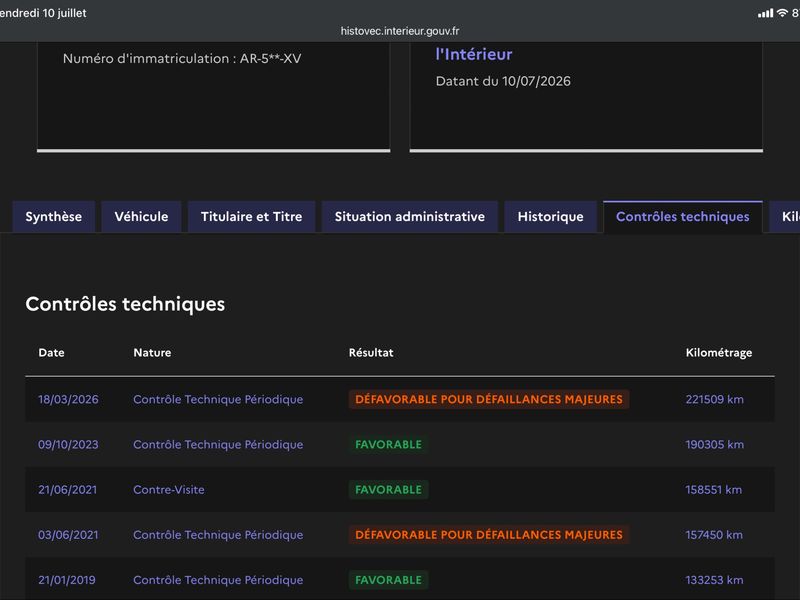Click the Favorable badge in the Contre-Visite row
This screenshot has width=800, height=600.
click(x=388, y=490)
